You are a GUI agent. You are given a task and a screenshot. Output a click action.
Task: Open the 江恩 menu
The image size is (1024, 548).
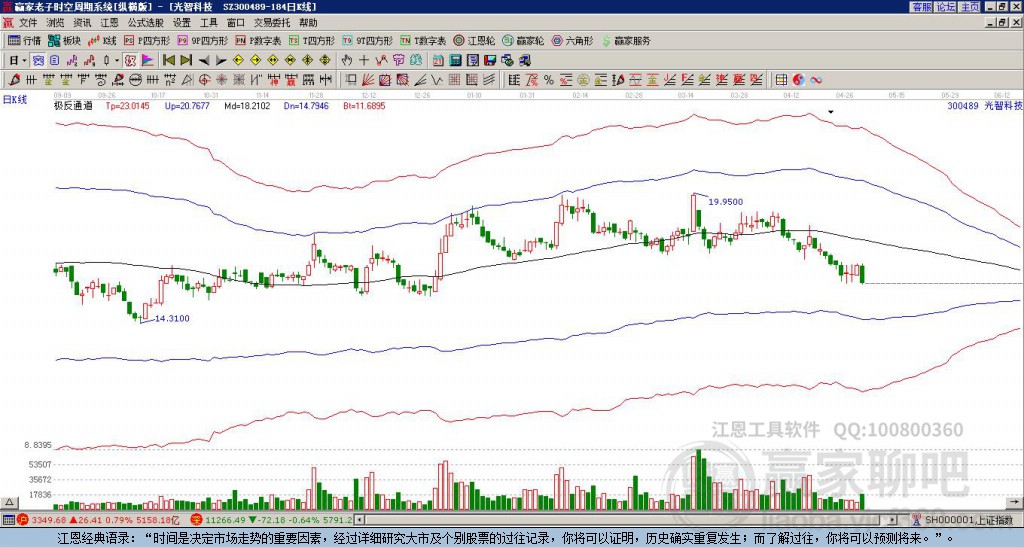click(x=110, y=23)
